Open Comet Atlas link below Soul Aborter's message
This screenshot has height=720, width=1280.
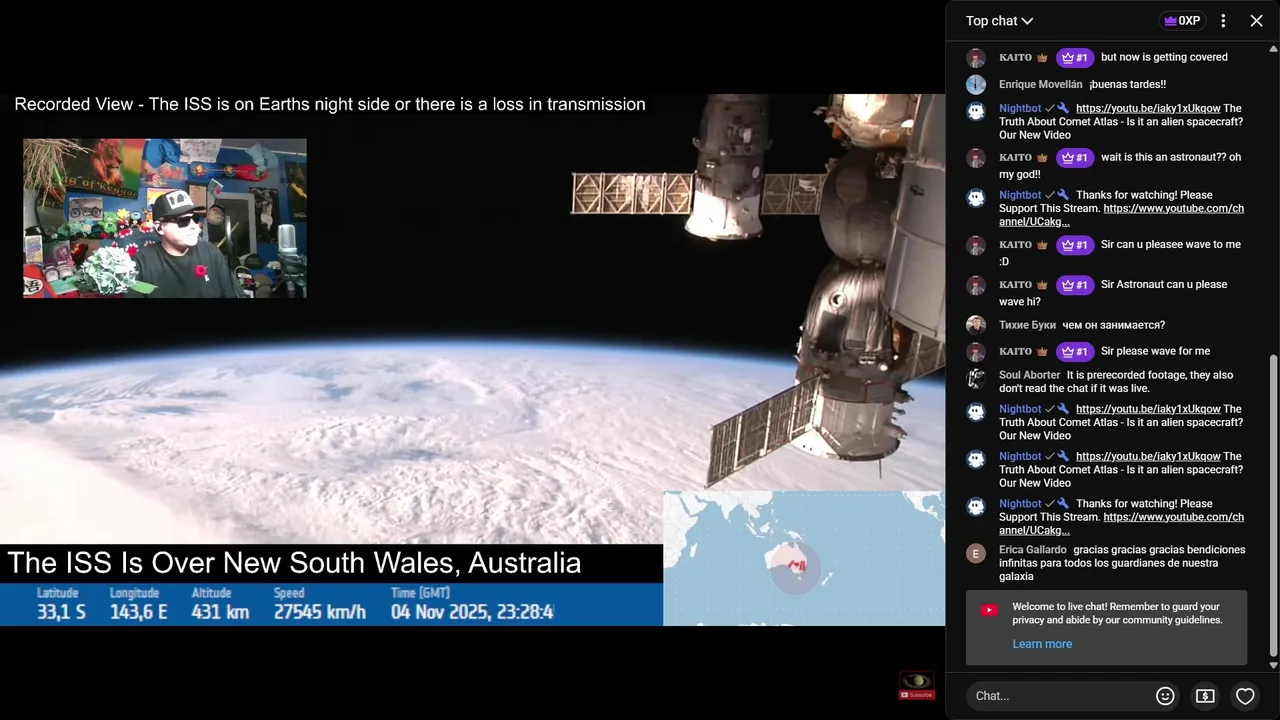(1148, 409)
